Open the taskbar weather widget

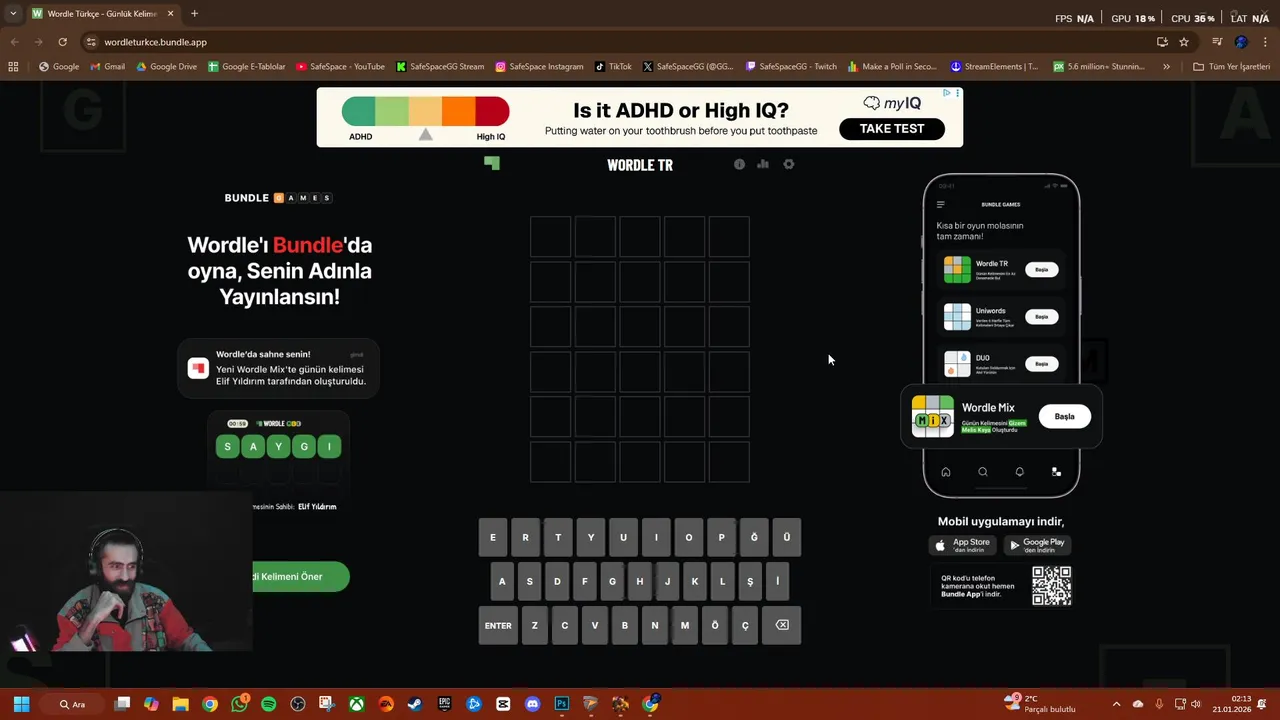(x=1040, y=704)
